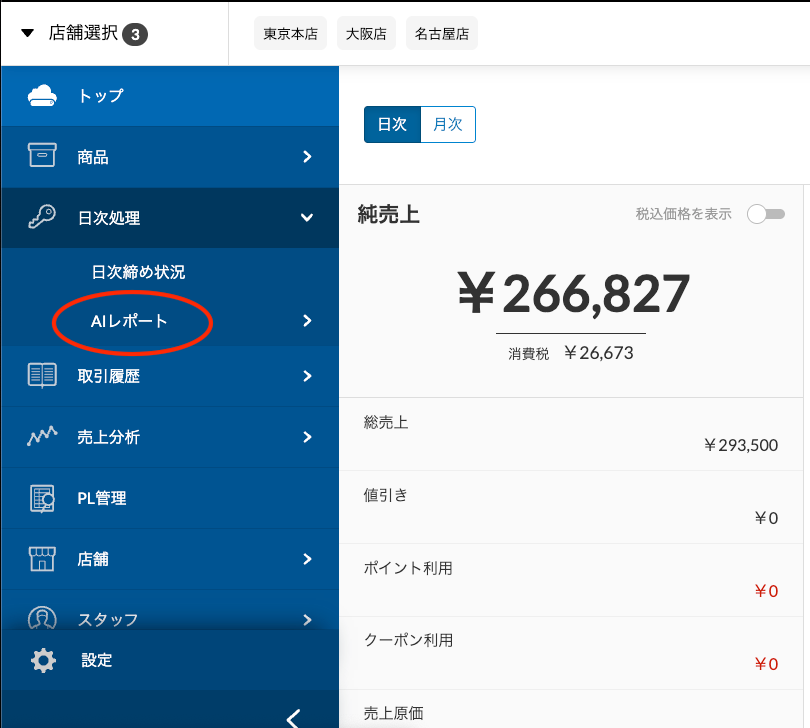Click the book icon for 取引履歴
Viewport: 810px width, 728px height.
pos(42,375)
